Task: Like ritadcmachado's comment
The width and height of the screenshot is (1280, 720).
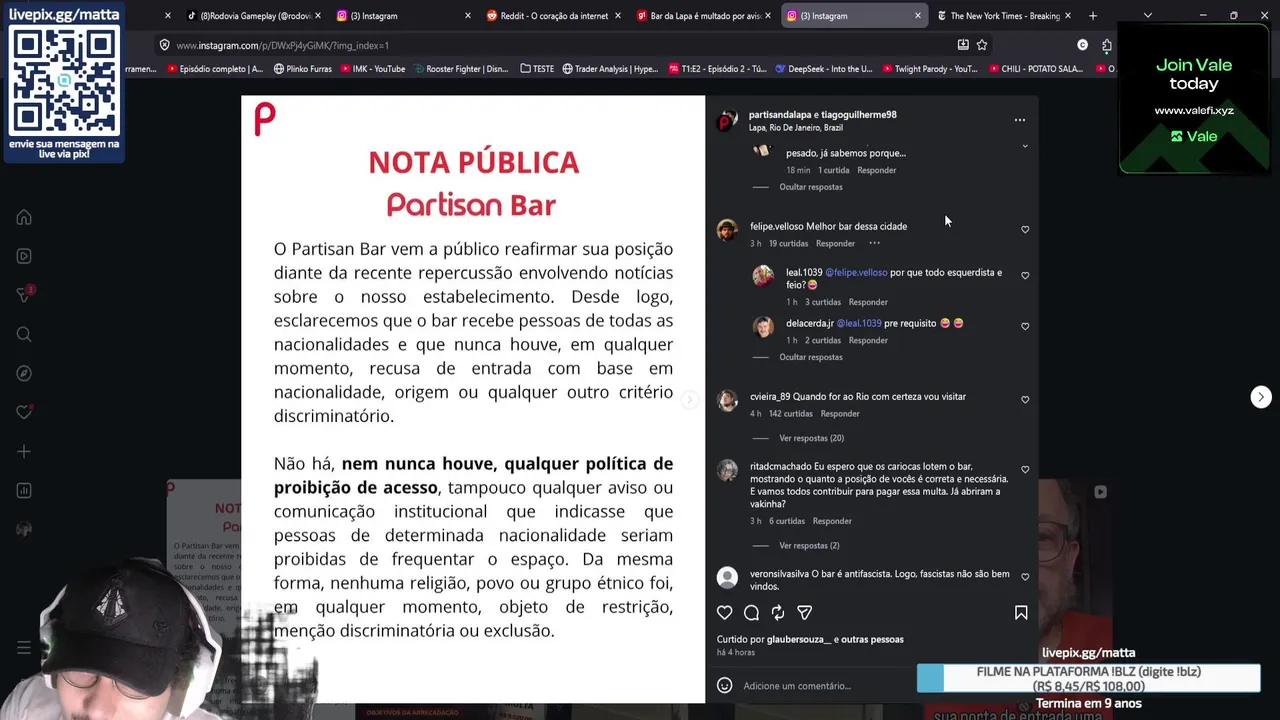Action: [1025, 469]
